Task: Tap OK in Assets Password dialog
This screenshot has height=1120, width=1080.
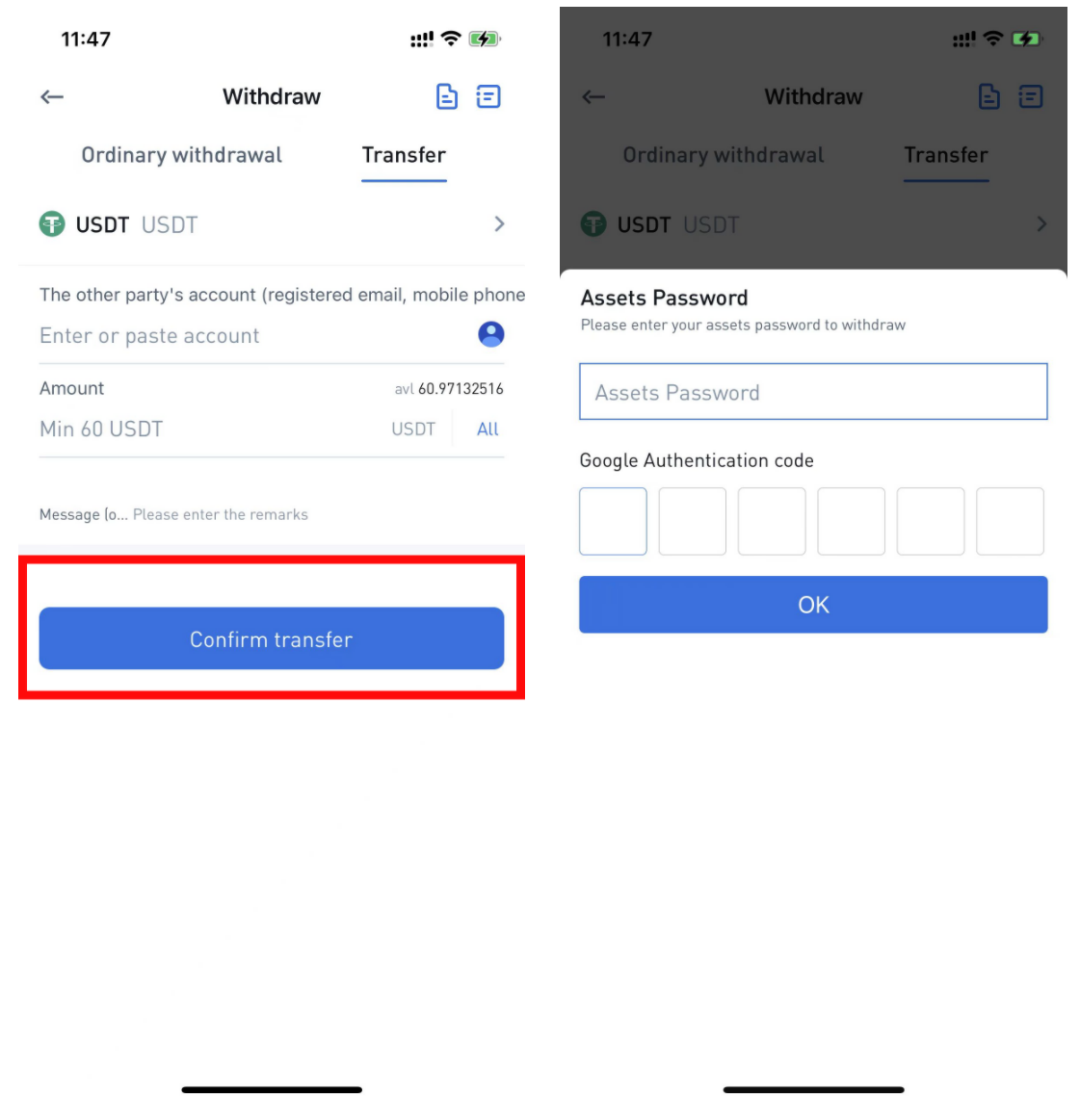Action: pyautogui.click(x=813, y=604)
